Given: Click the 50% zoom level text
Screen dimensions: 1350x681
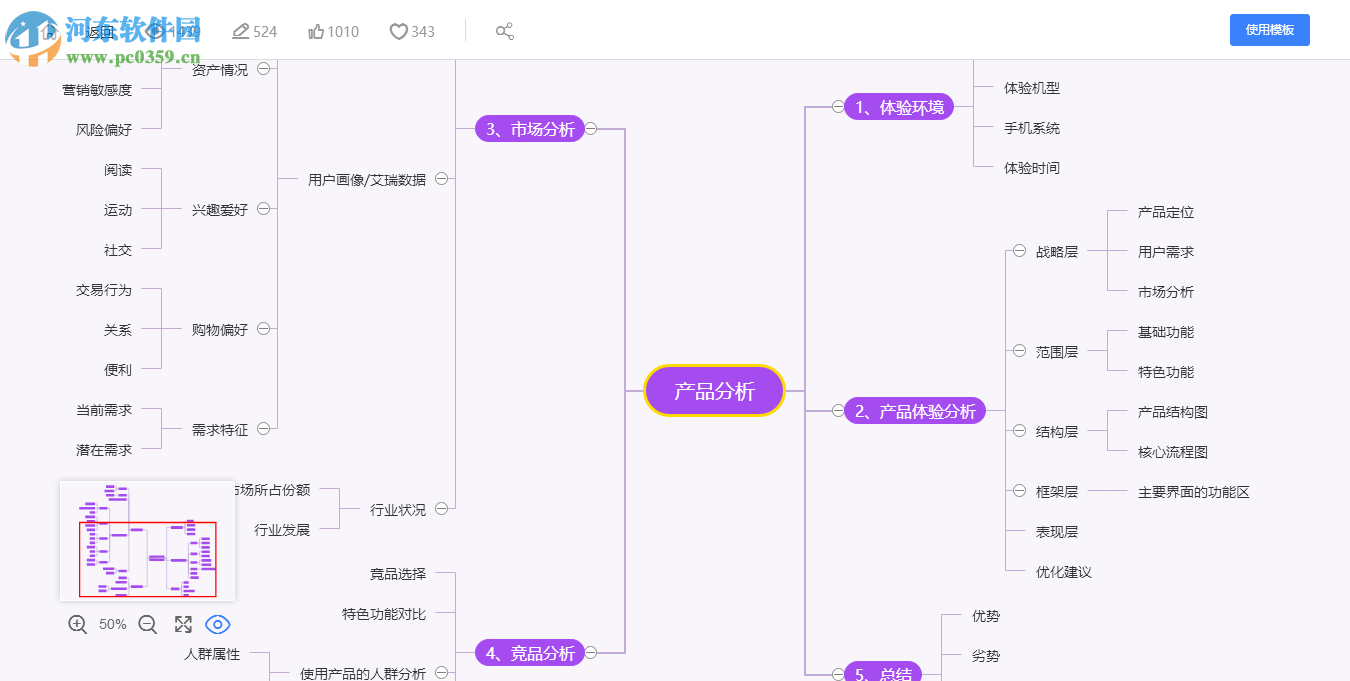Looking at the screenshot, I should pos(112,624).
